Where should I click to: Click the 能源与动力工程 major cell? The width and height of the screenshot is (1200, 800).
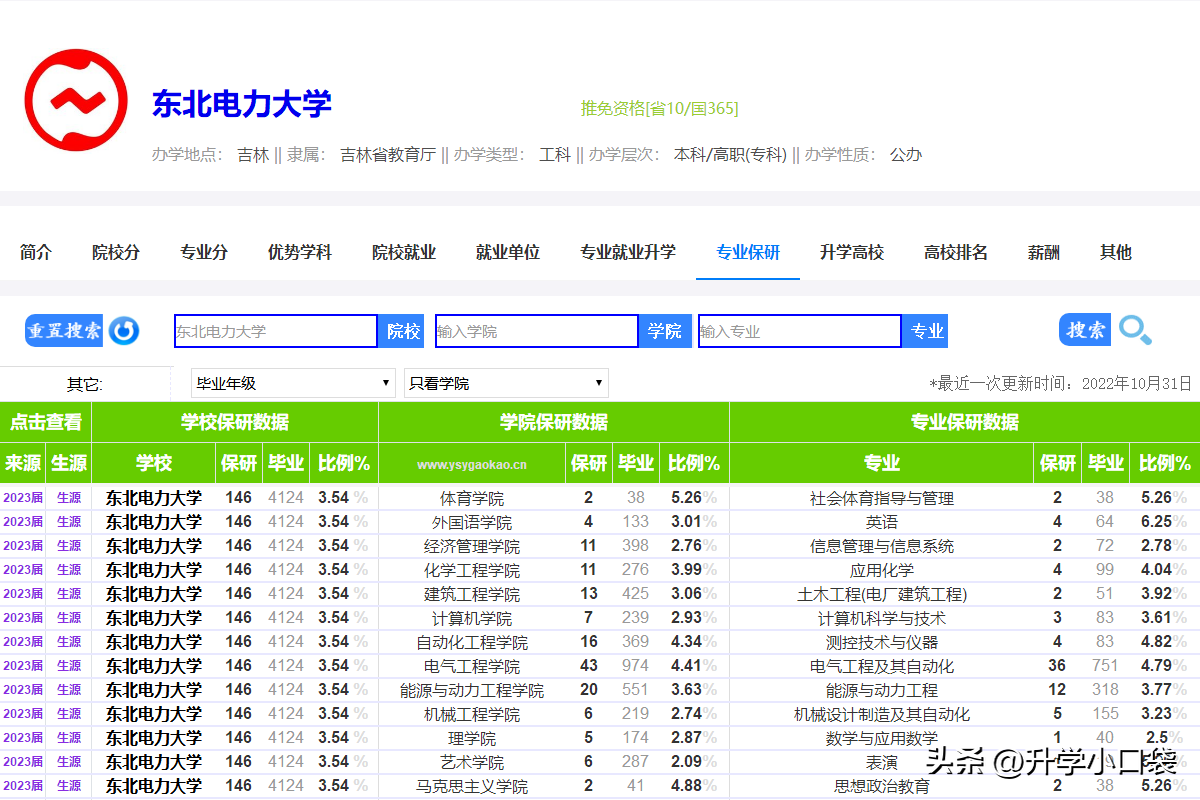click(882, 690)
